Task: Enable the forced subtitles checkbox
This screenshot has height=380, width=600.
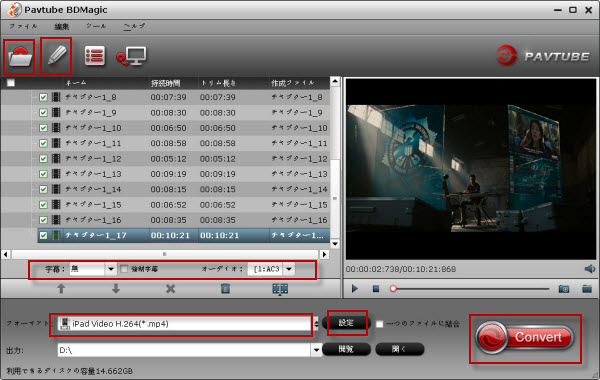Action: [x=124, y=269]
